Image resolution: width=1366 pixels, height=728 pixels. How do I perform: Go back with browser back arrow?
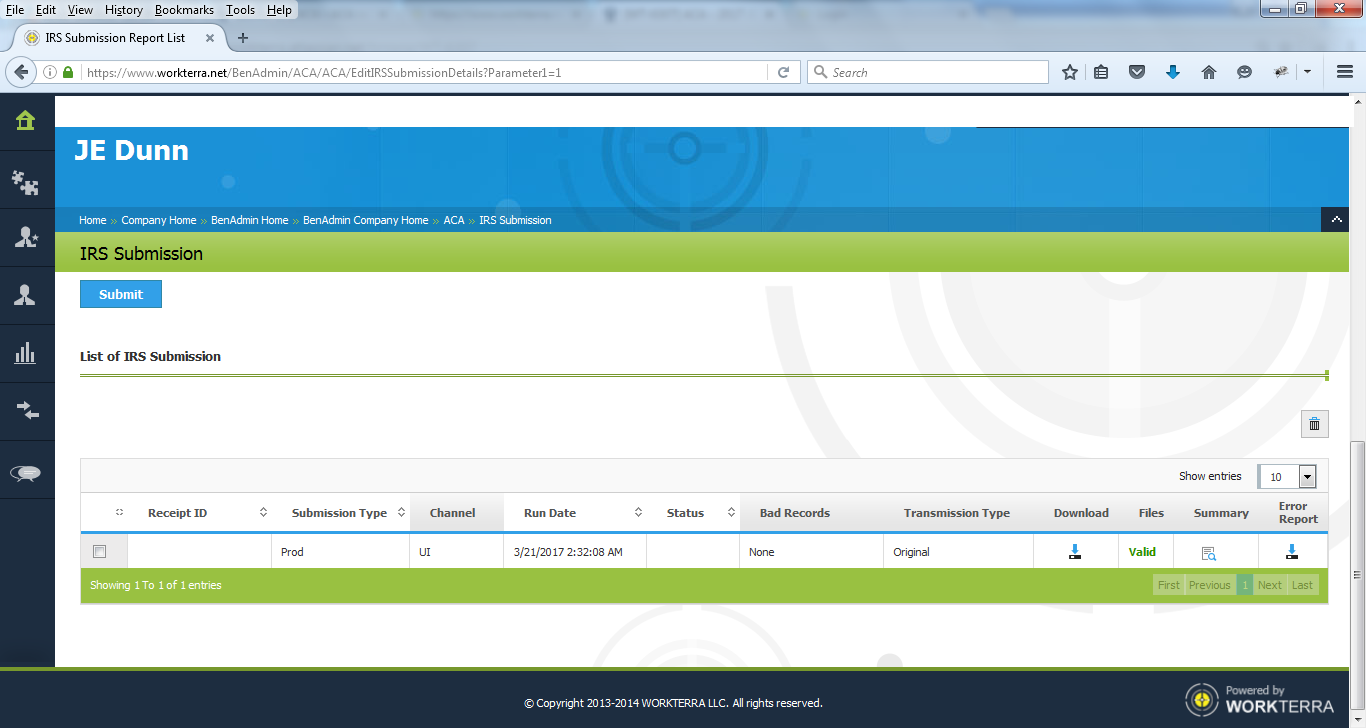point(21,72)
